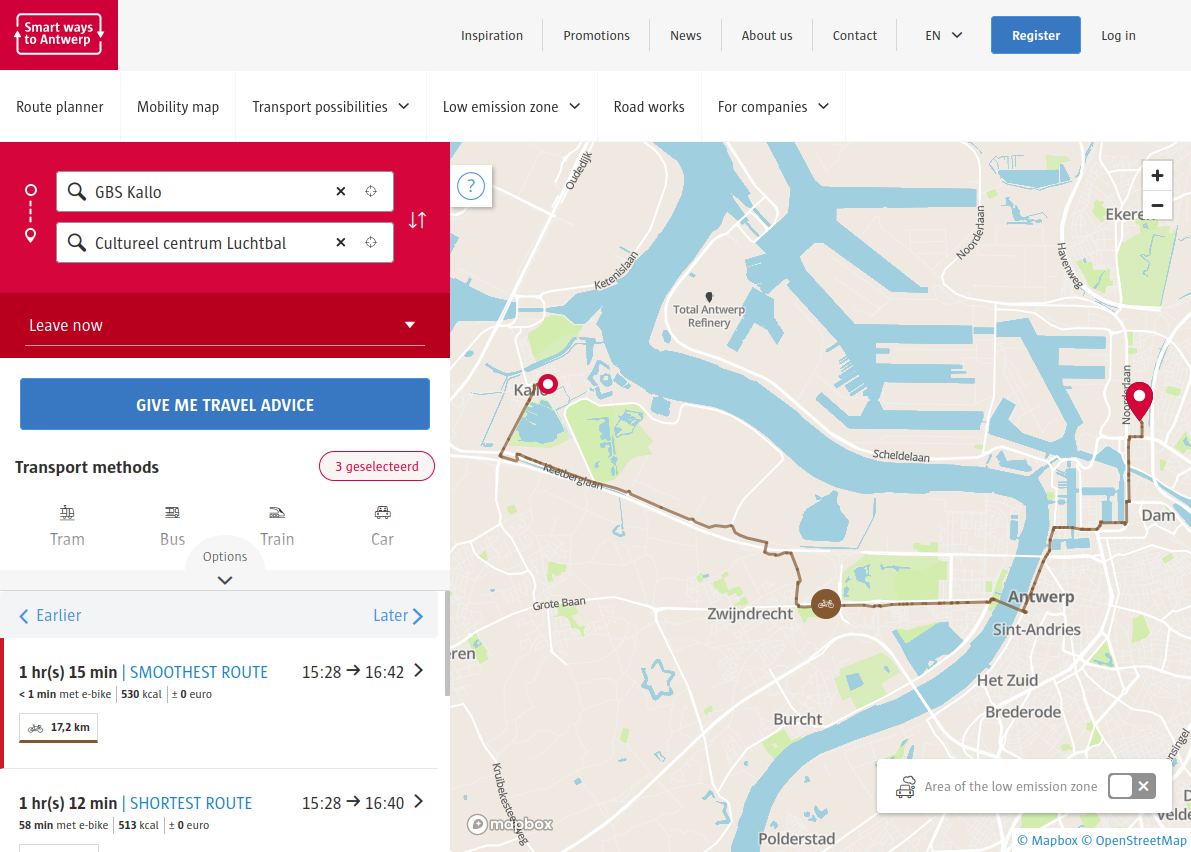The image size is (1191, 852).
Task: Click the search icon in the GBS Kallo field
Action: [77, 191]
